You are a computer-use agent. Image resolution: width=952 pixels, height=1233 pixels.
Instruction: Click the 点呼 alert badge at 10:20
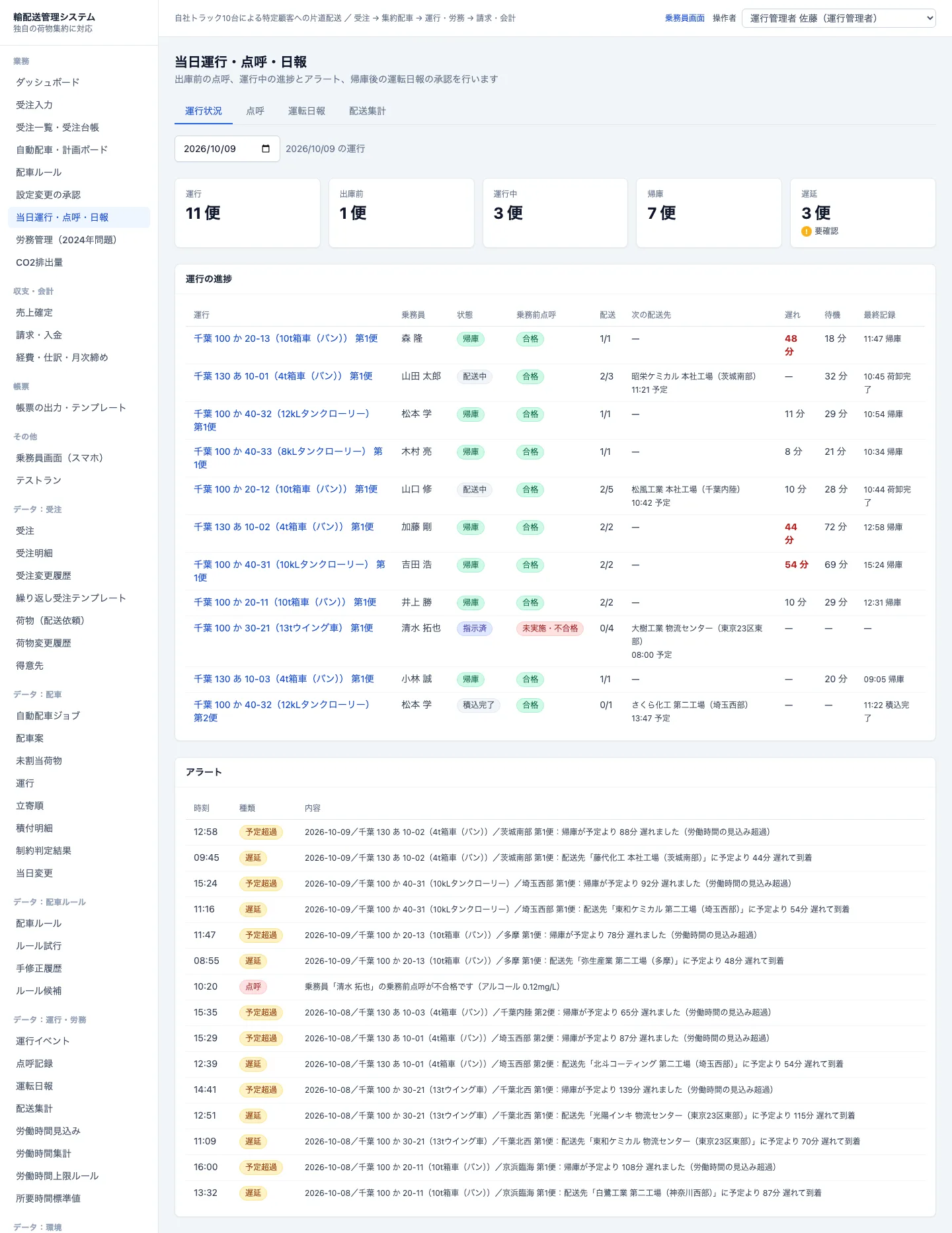tap(253, 986)
